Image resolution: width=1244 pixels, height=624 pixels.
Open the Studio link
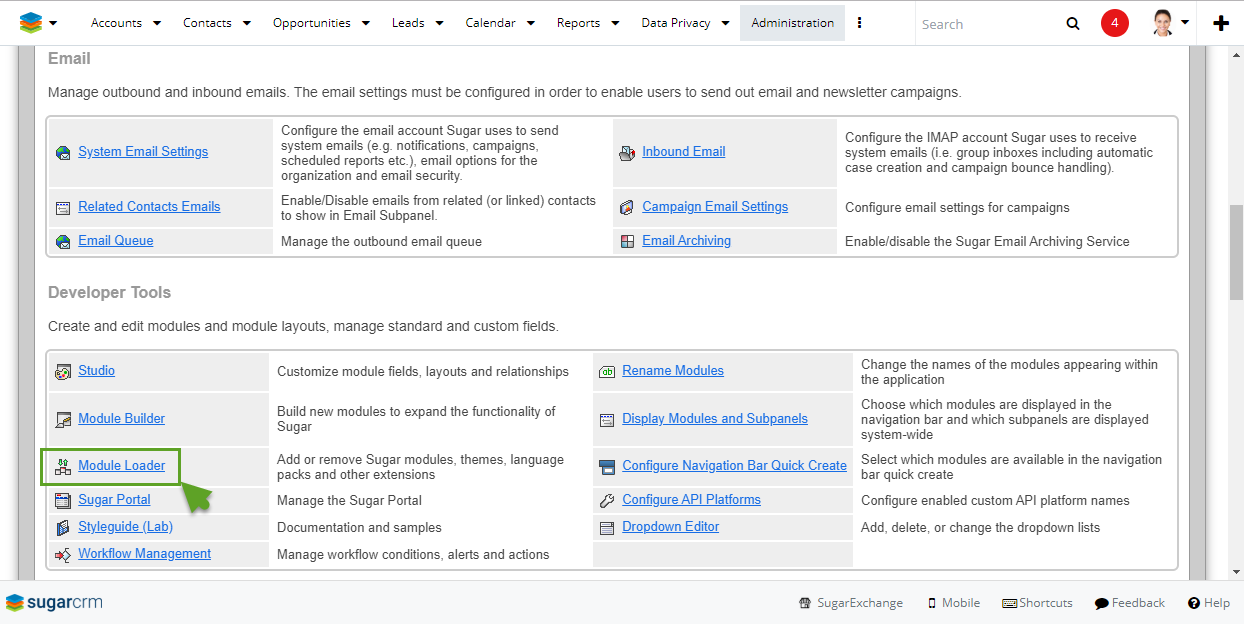click(x=97, y=371)
